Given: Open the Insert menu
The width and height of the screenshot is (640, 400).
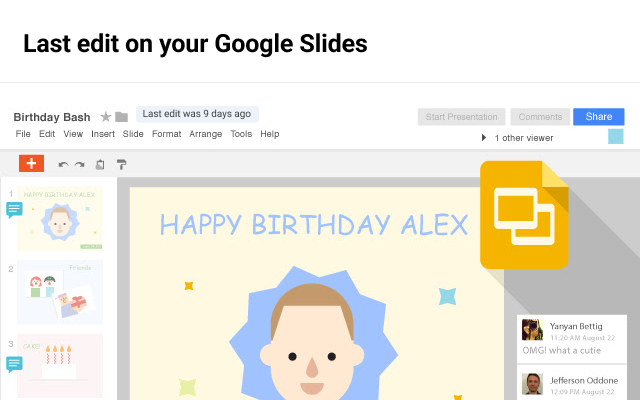Looking at the screenshot, I should [x=103, y=134].
